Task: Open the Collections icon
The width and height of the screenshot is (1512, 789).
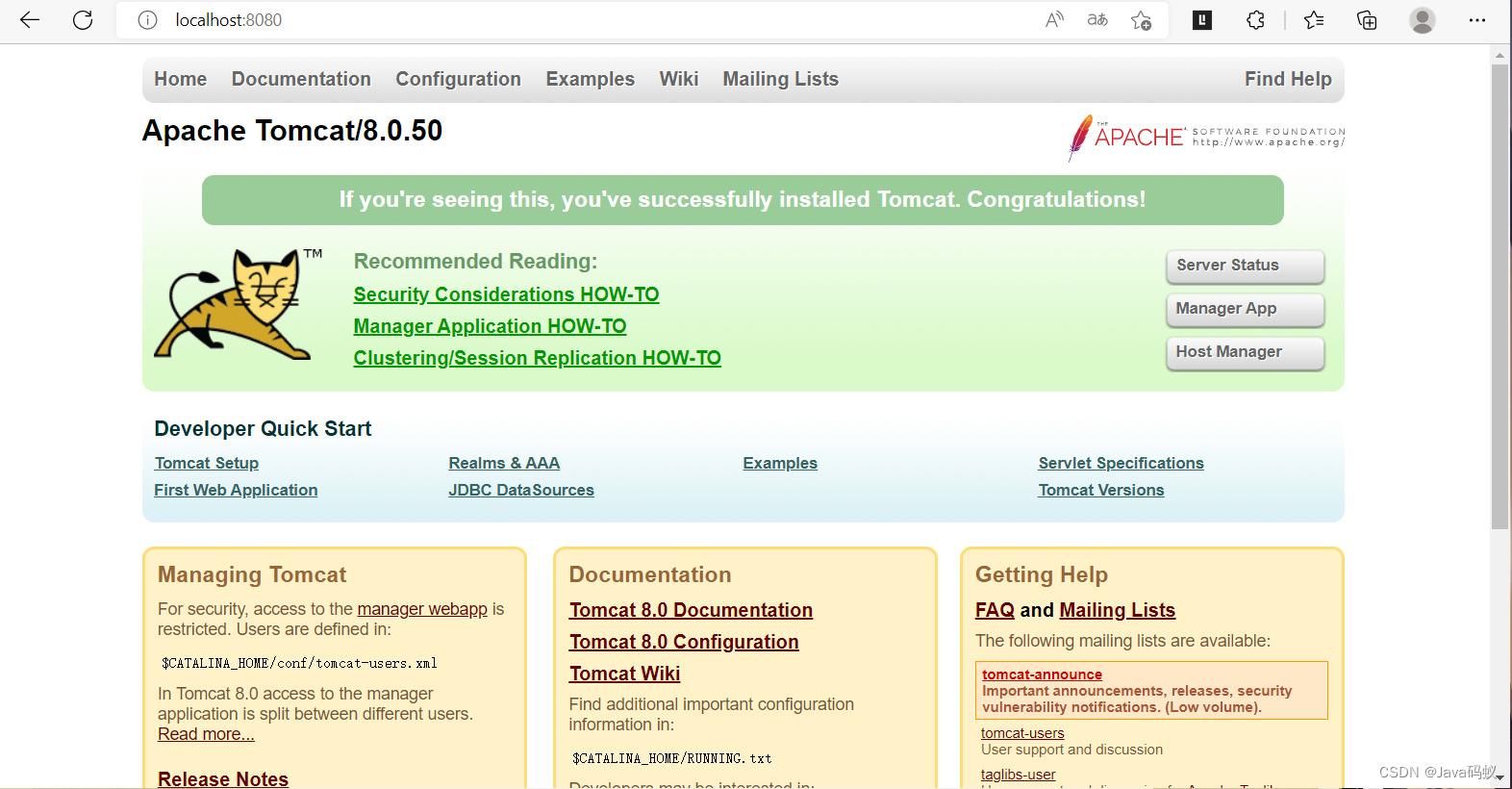Action: point(1367,20)
